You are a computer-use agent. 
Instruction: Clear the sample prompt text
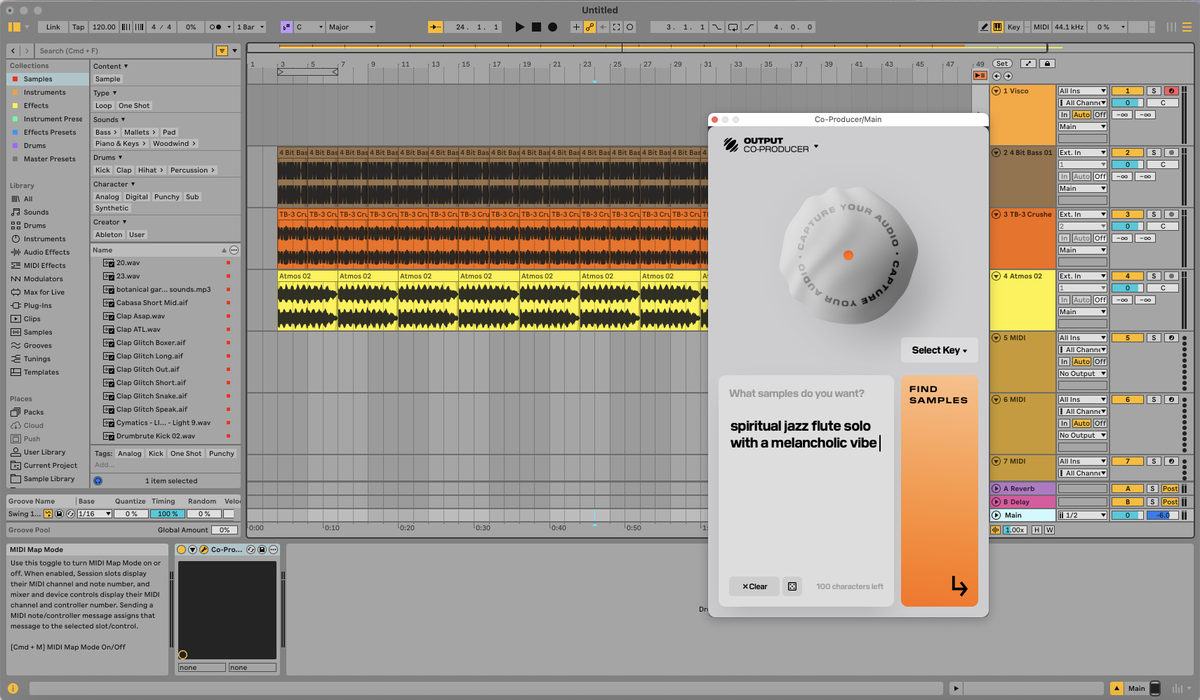click(x=755, y=586)
